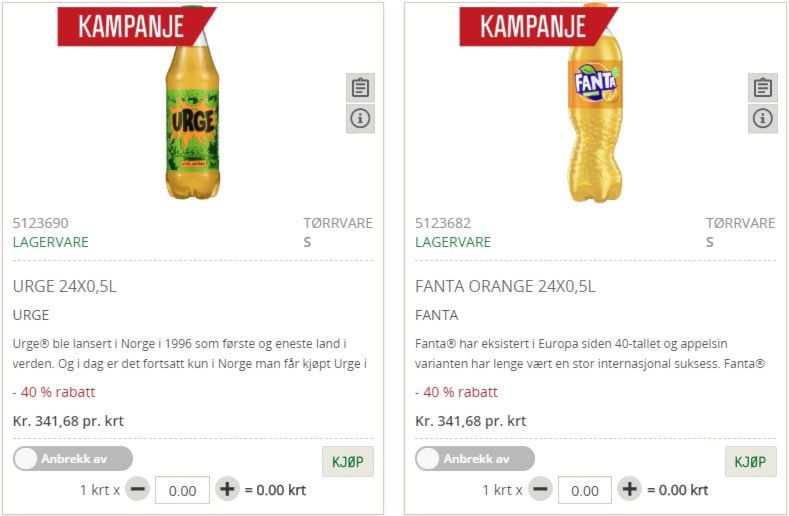Toggle Anbrekk av switch for Fanta
The image size is (789, 516).
475,459
